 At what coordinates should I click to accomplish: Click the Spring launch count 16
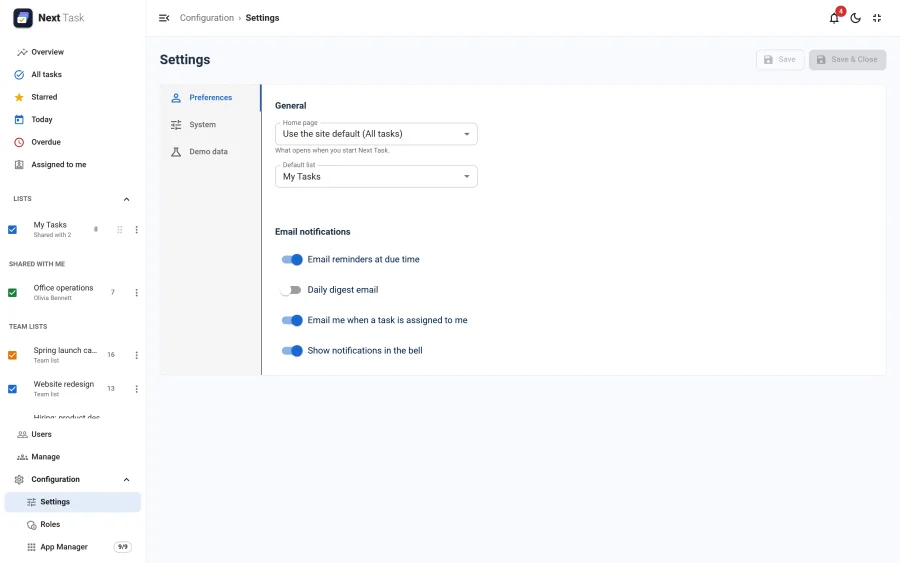click(x=111, y=355)
